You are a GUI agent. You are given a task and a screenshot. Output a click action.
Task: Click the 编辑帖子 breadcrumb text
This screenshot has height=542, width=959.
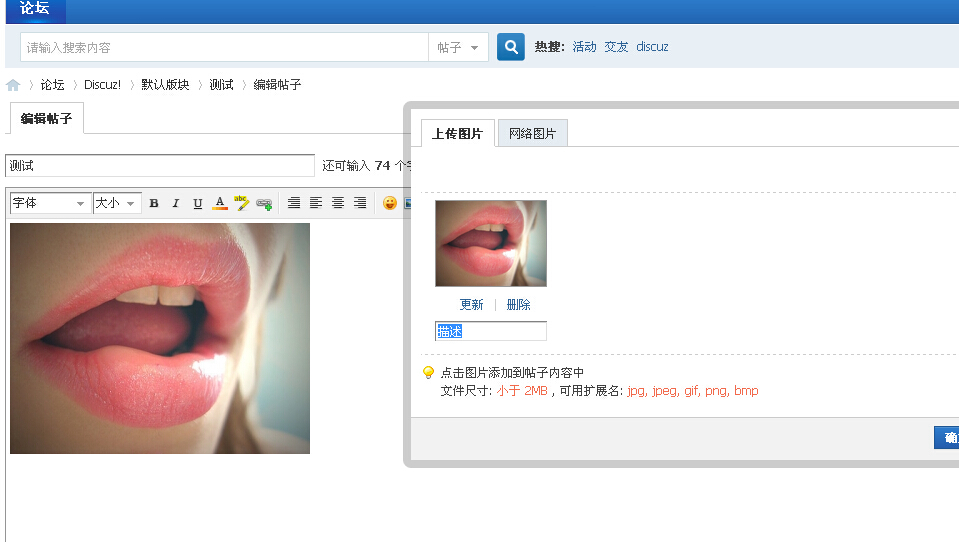278,85
